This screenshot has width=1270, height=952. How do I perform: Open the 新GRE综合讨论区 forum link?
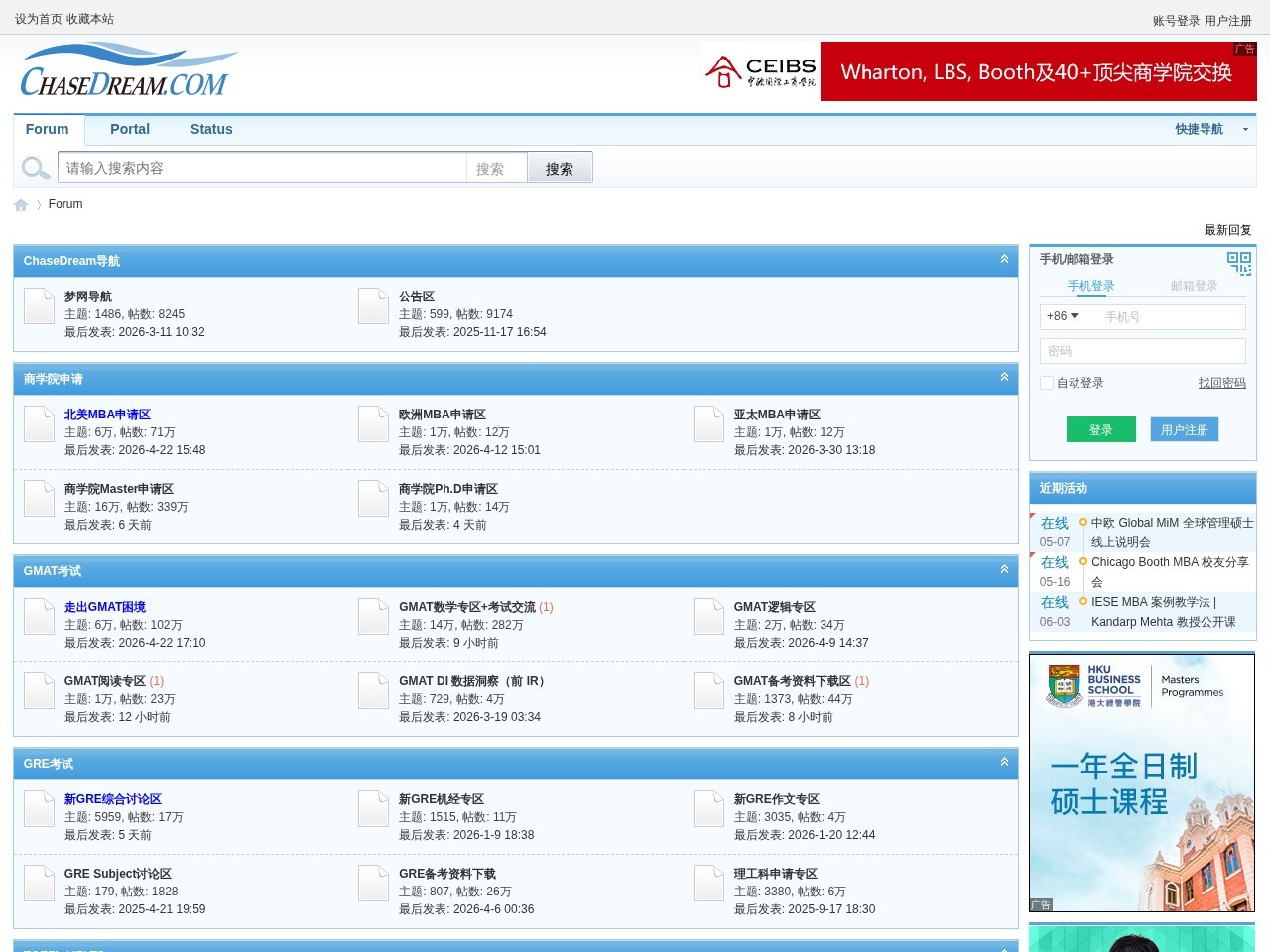(113, 799)
